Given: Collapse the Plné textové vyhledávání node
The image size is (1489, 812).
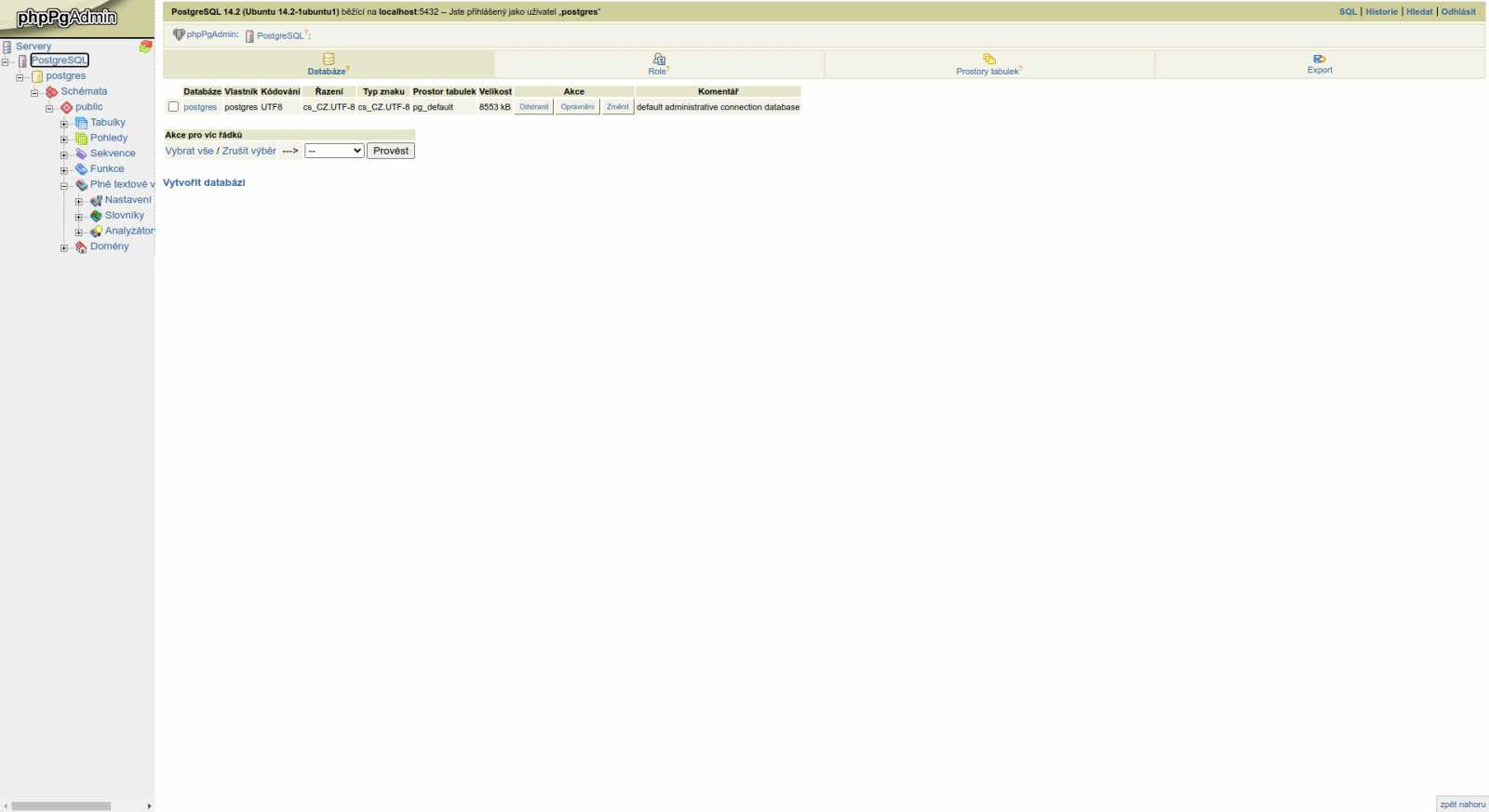Looking at the screenshot, I should pos(65,186).
